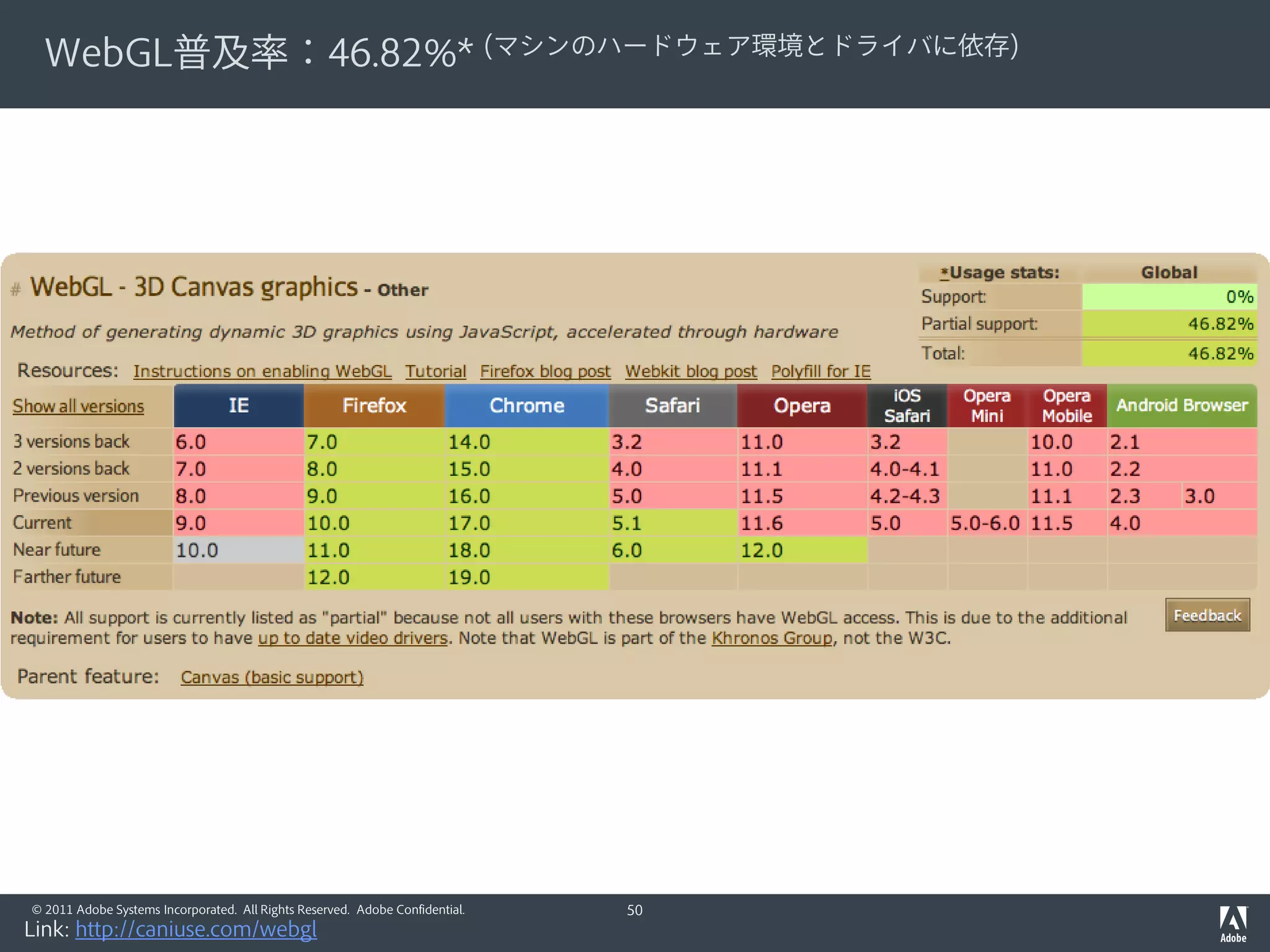
Task: Open Polyfill for IE link
Action: [x=821, y=371]
